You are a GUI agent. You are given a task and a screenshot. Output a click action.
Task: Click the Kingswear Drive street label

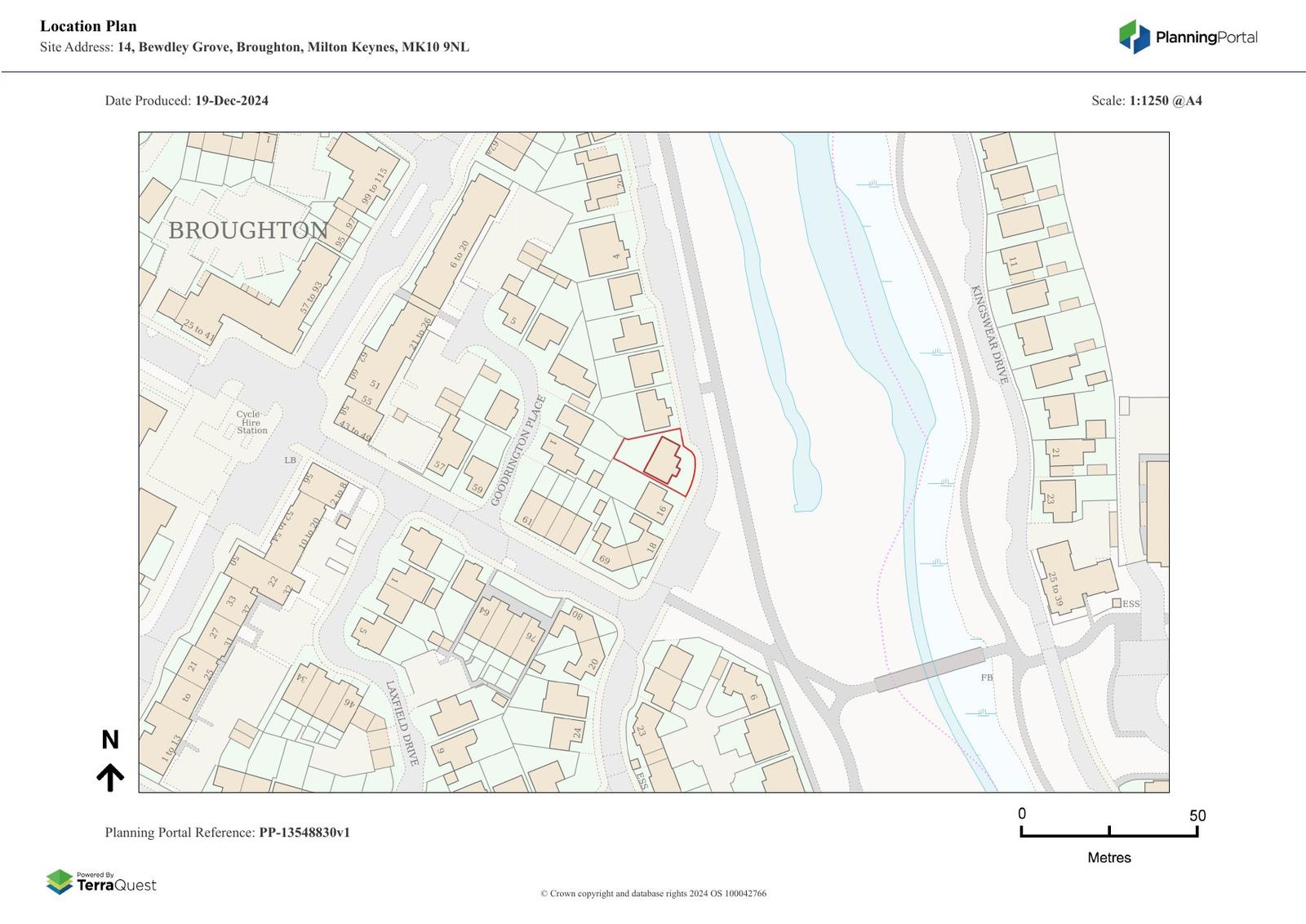[989, 335]
